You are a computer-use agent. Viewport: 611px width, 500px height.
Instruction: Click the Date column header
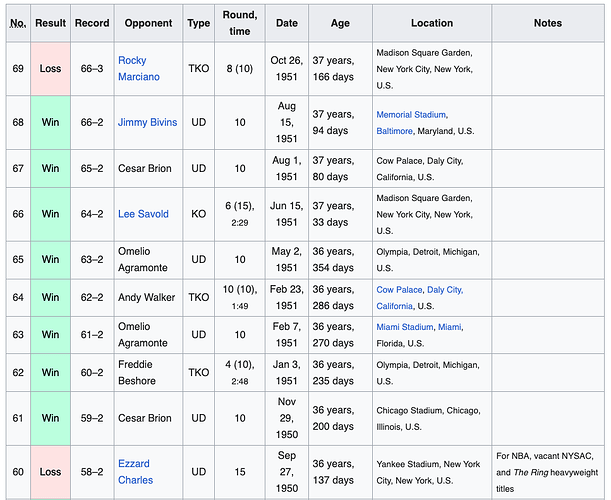click(x=287, y=23)
